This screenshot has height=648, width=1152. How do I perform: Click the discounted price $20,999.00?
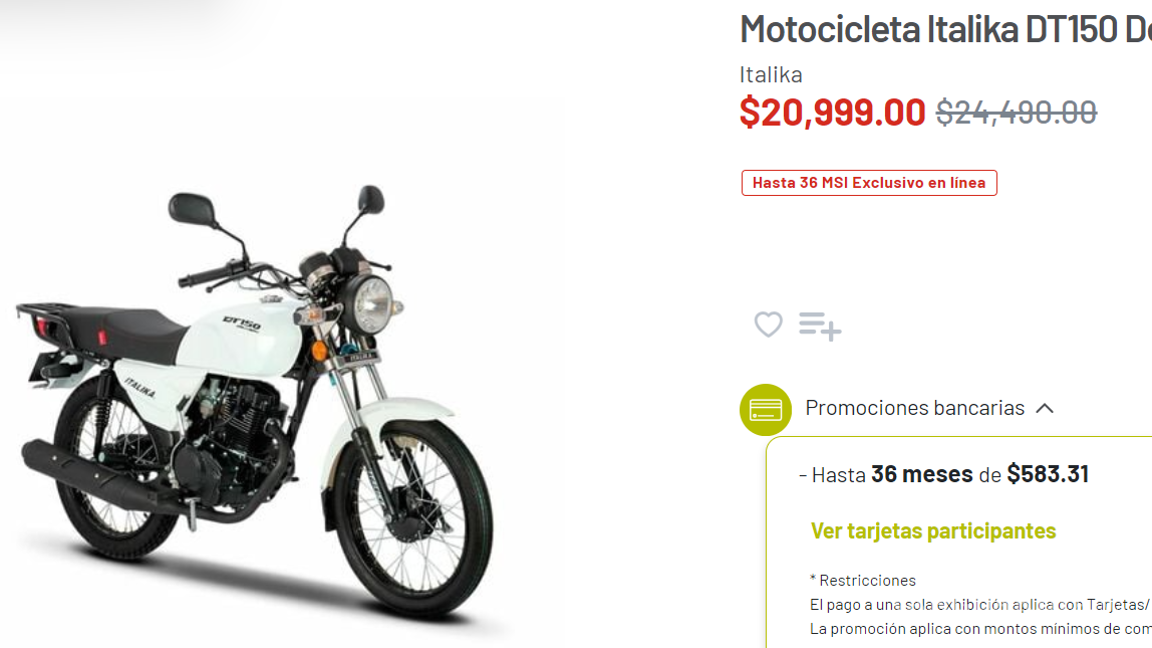(833, 112)
